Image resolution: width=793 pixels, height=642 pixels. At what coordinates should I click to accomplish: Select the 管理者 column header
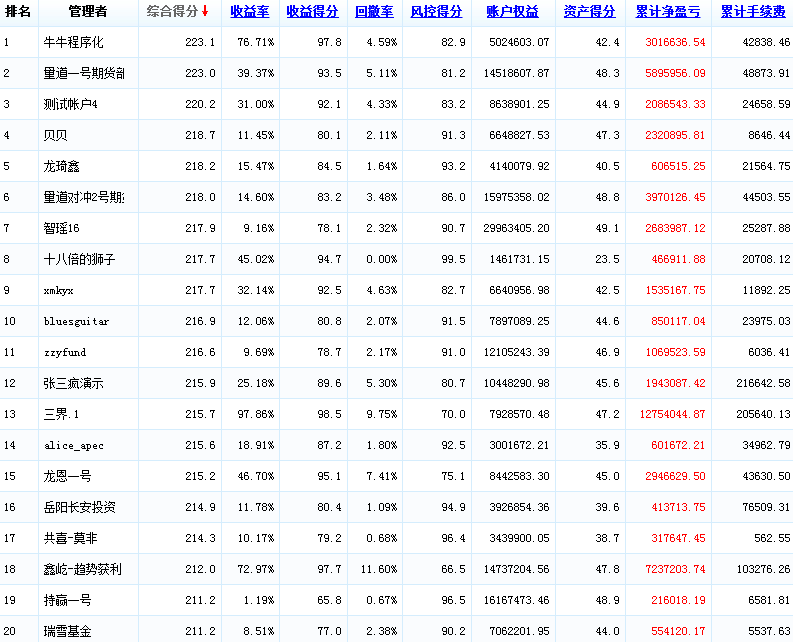[87, 12]
